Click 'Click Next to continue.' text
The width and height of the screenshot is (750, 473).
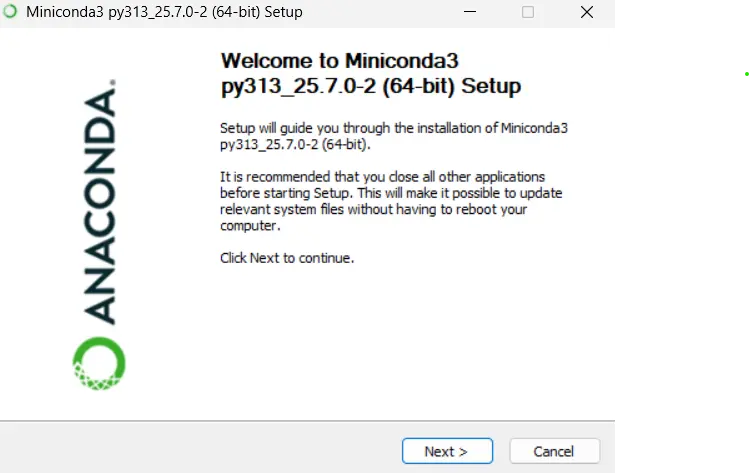click(x=287, y=258)
